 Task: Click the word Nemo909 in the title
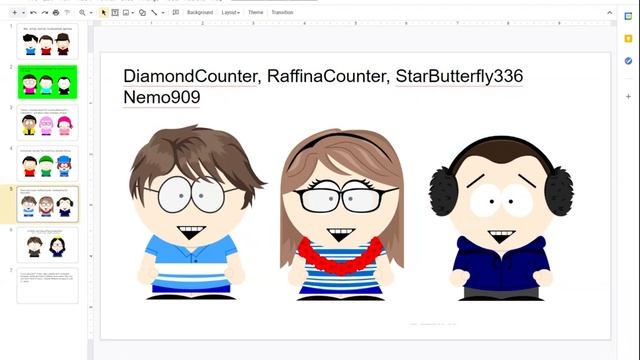point(162,98)
